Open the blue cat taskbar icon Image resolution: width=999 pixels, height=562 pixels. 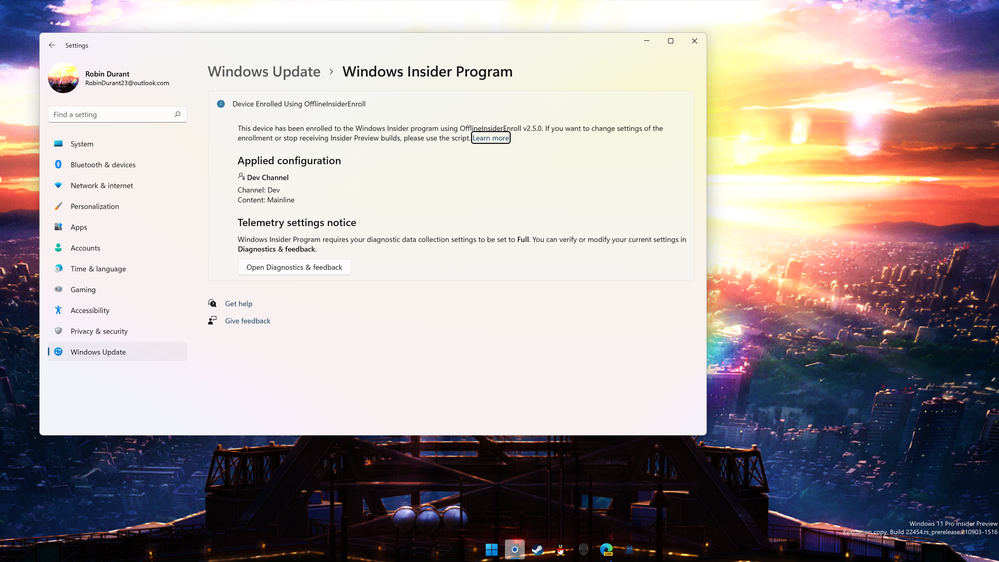click(629, 549)
